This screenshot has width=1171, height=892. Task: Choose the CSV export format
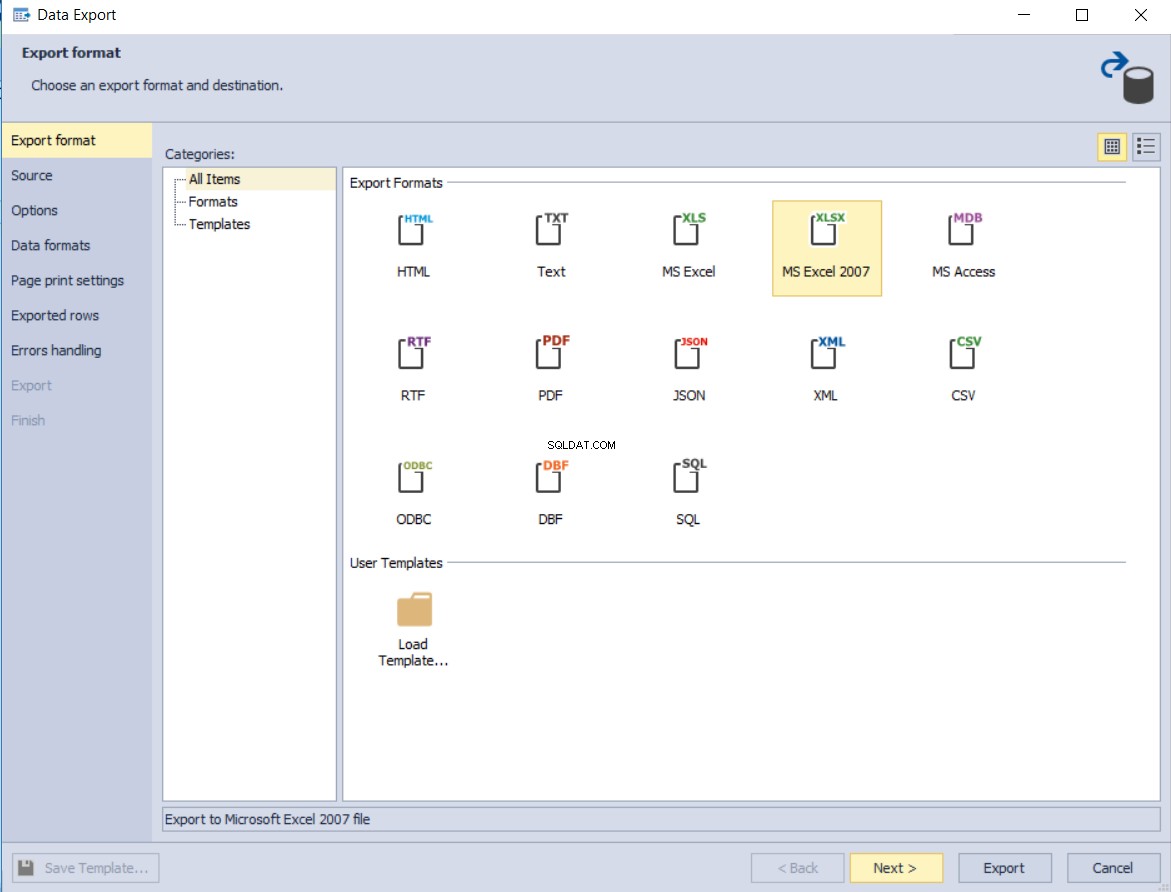point(964,353)
